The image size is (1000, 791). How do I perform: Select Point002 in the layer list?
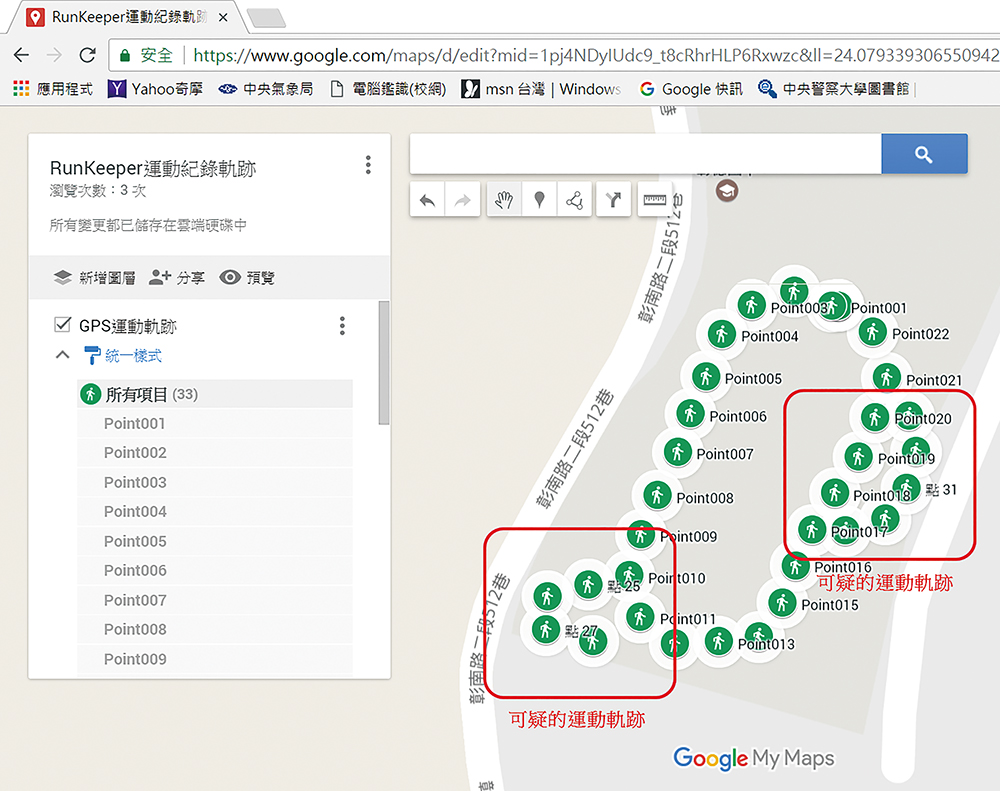tap(215, 453)
